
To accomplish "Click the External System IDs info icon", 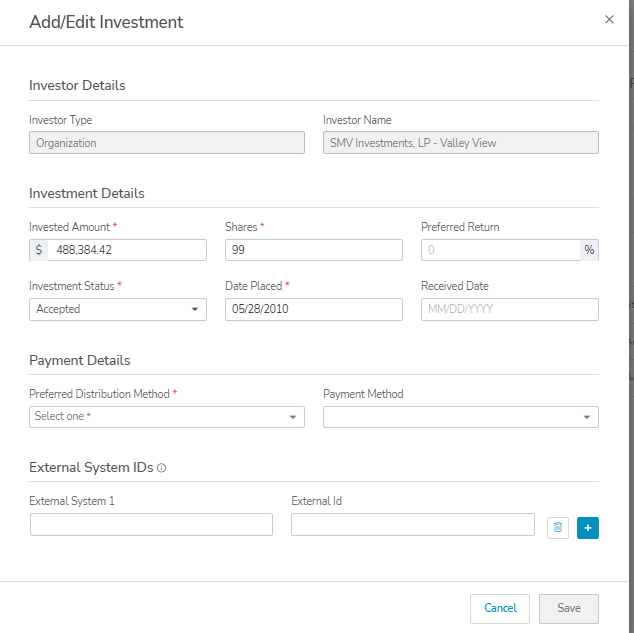I will 162,468.
